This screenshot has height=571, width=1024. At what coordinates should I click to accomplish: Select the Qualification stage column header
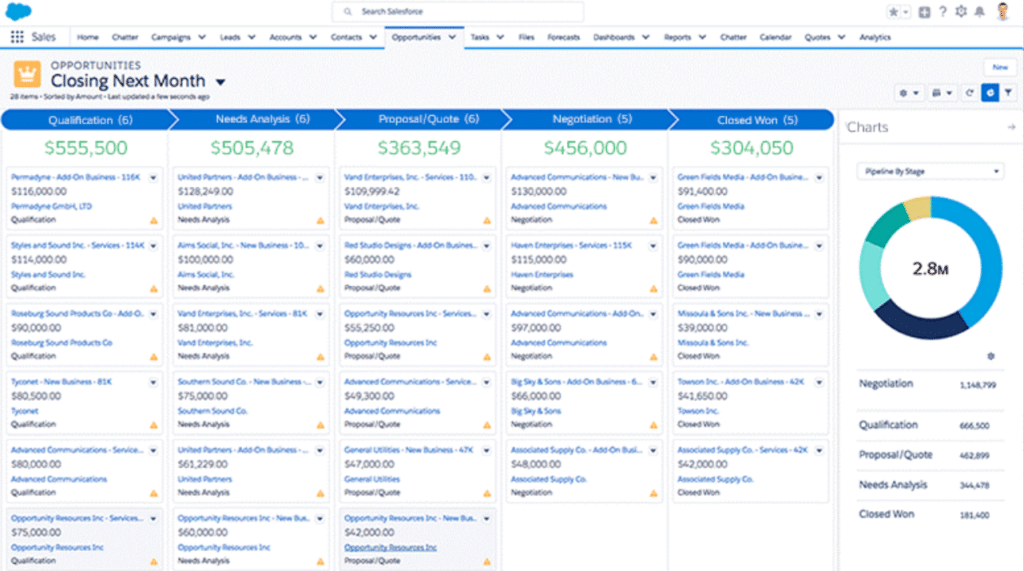tap(88, 120)
